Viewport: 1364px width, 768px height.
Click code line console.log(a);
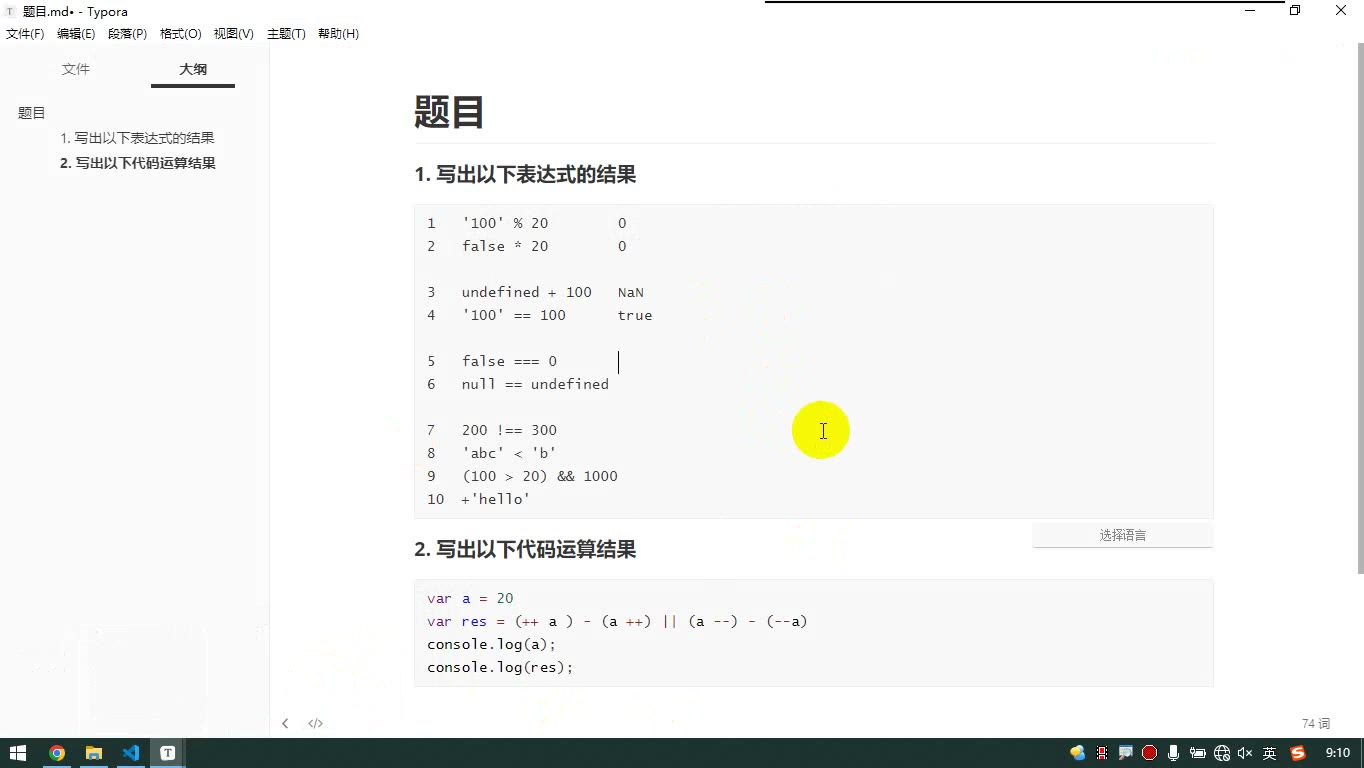[x=491, y=644]
